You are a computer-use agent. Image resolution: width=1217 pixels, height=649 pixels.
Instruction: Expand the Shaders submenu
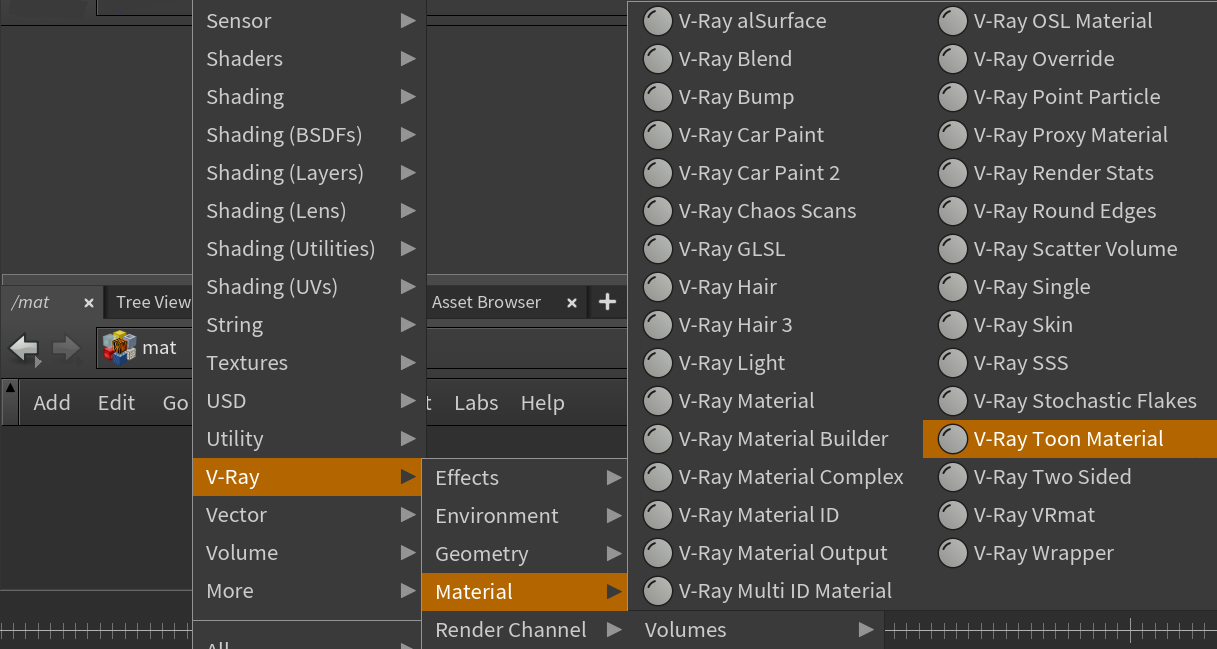coord(309,59)
